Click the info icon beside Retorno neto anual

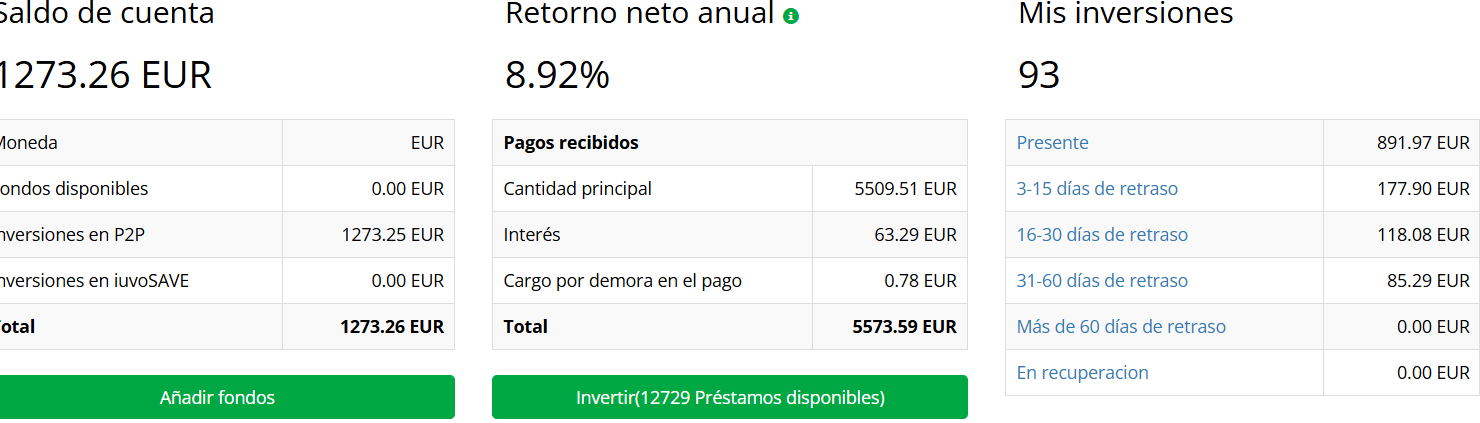coord(791,16)
